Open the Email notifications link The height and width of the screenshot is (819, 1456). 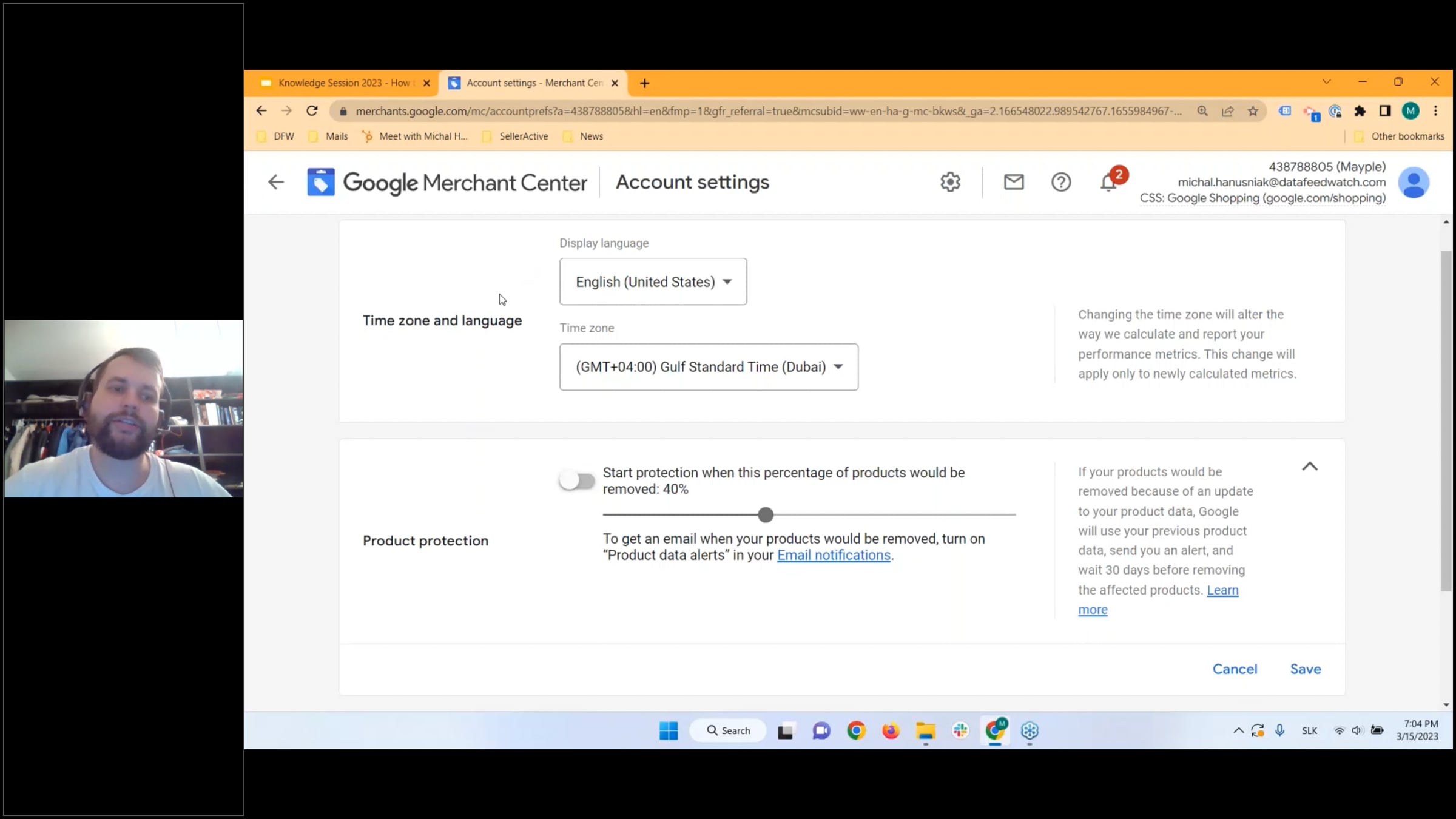pyautogui.click(x=834, y=555)
